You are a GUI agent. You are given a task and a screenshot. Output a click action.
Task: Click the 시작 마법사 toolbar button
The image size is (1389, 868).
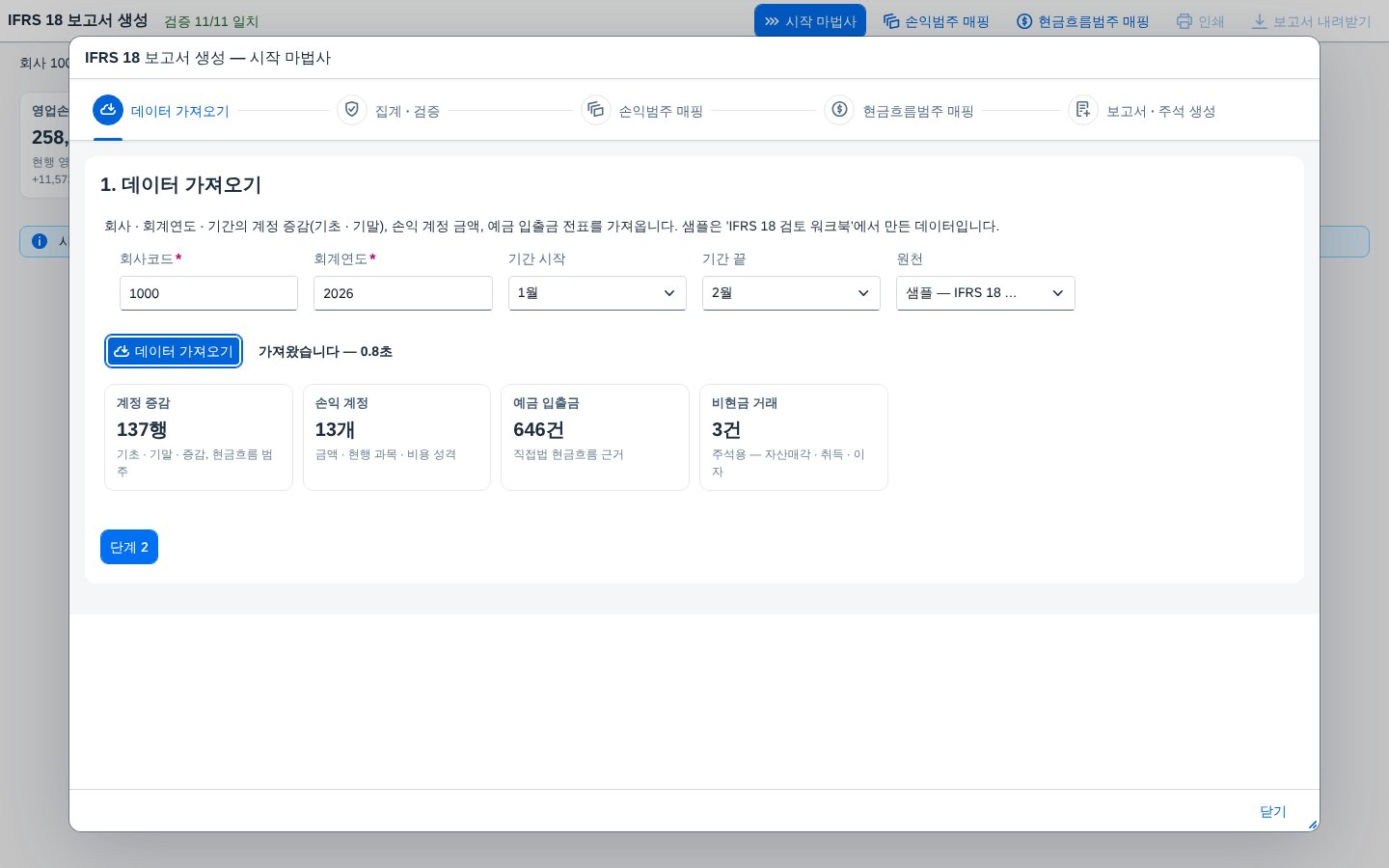pyautogui.click(x=810, y=21)
